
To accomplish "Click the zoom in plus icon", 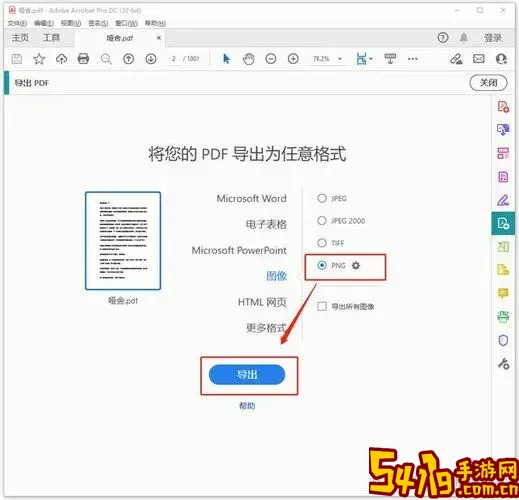I will 293,59.
